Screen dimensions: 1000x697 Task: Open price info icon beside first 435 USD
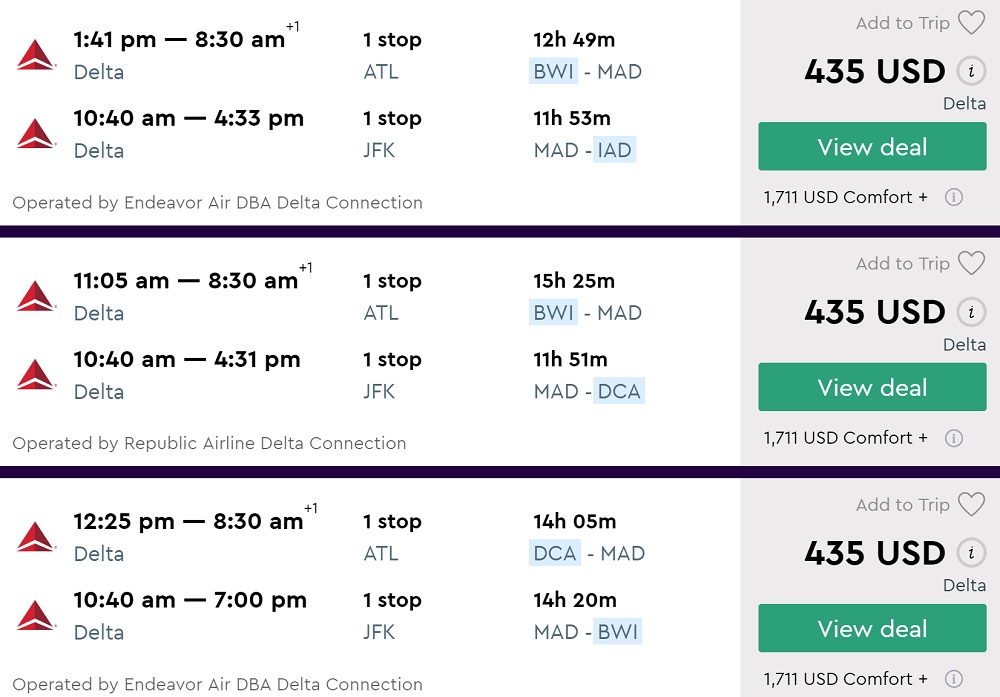click(969, 72)
